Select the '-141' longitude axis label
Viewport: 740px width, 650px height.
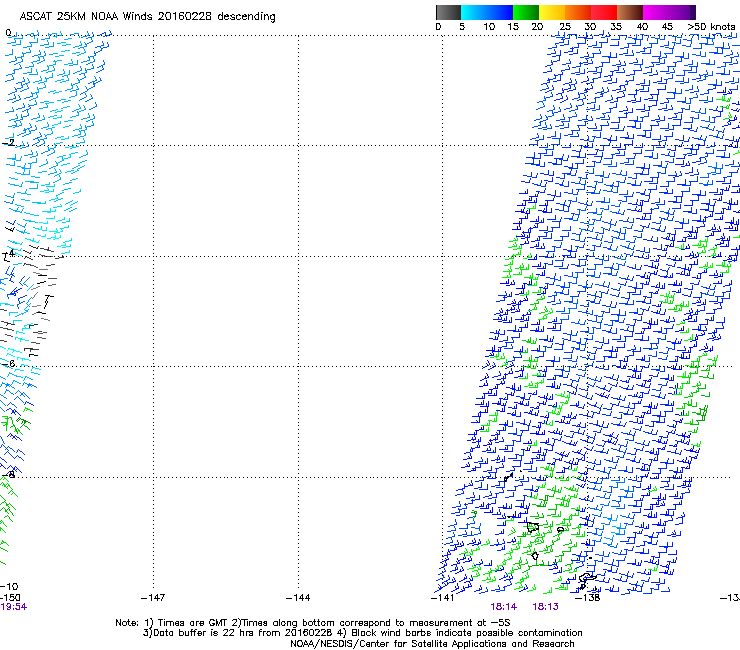point(442,598)
